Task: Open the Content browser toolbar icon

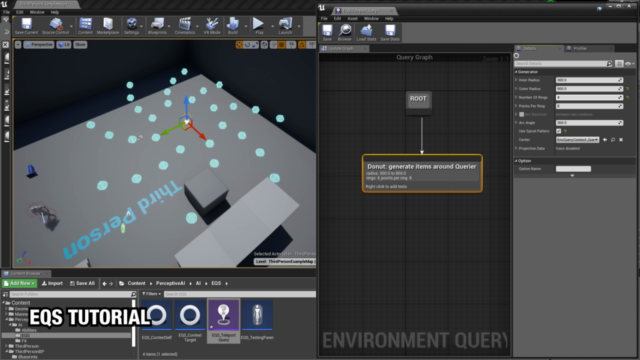Action: (85, 26)
